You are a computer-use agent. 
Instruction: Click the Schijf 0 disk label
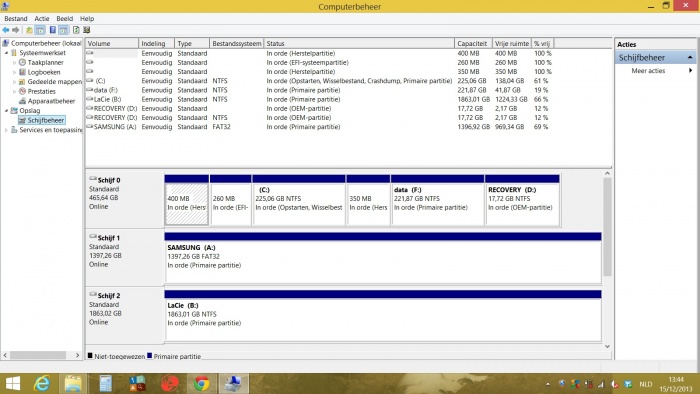pyautogui.click(x=109, y=180)
